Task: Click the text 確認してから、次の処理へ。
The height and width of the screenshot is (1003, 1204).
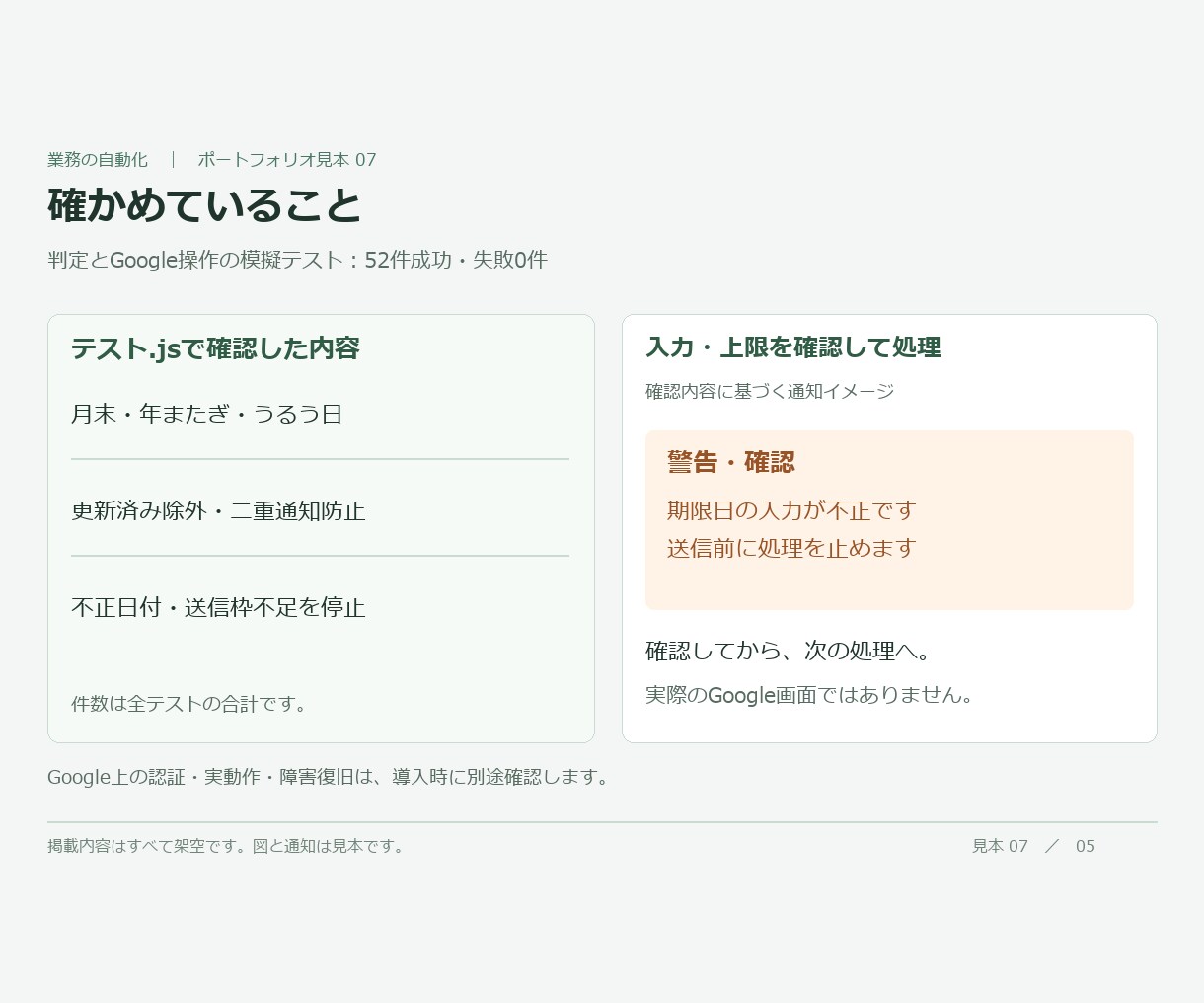Action: (789, 651)
